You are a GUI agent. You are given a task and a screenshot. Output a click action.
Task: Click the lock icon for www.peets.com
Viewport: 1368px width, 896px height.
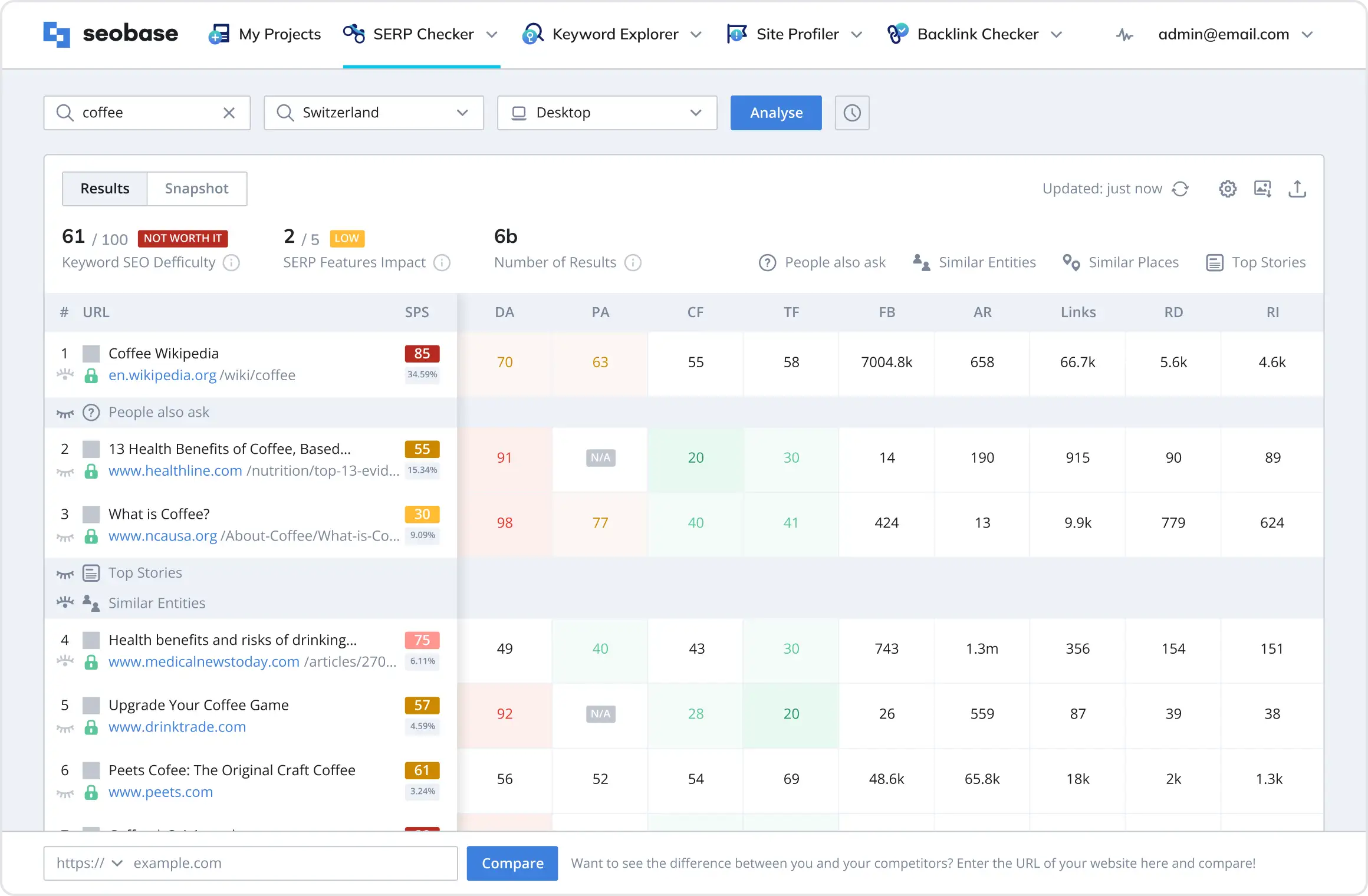pos(91,792)
